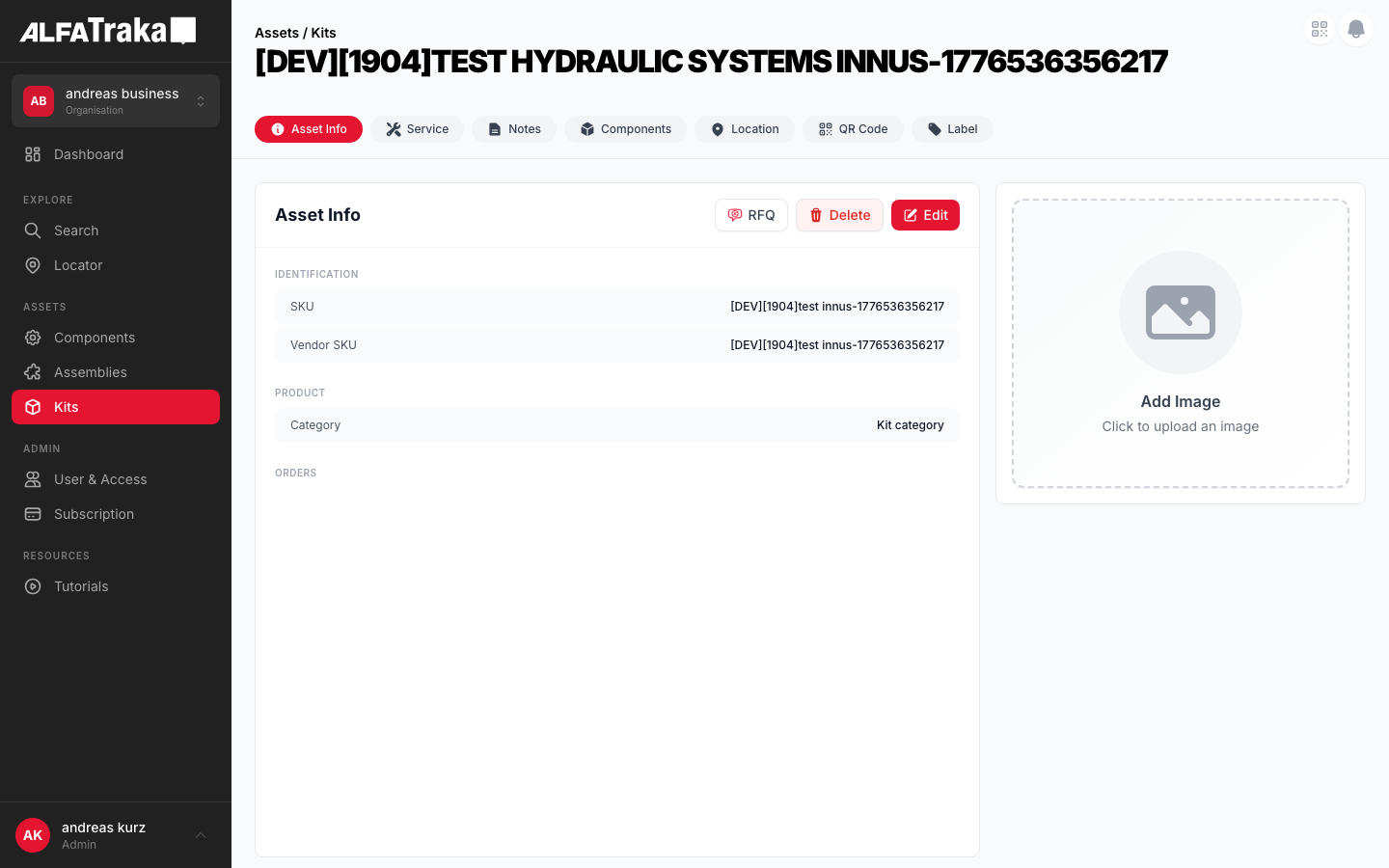
Task: Open Tutorials in the sidebar
Action: 81,586
